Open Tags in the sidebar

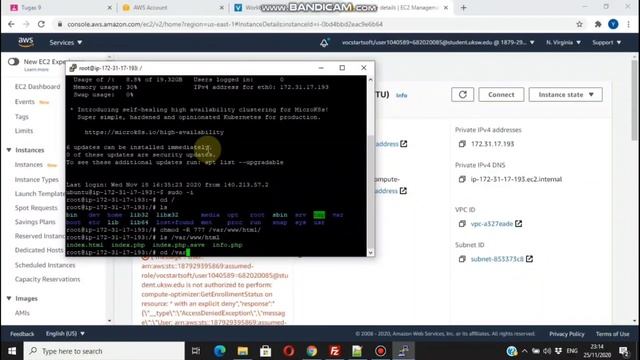click(22, 117)
